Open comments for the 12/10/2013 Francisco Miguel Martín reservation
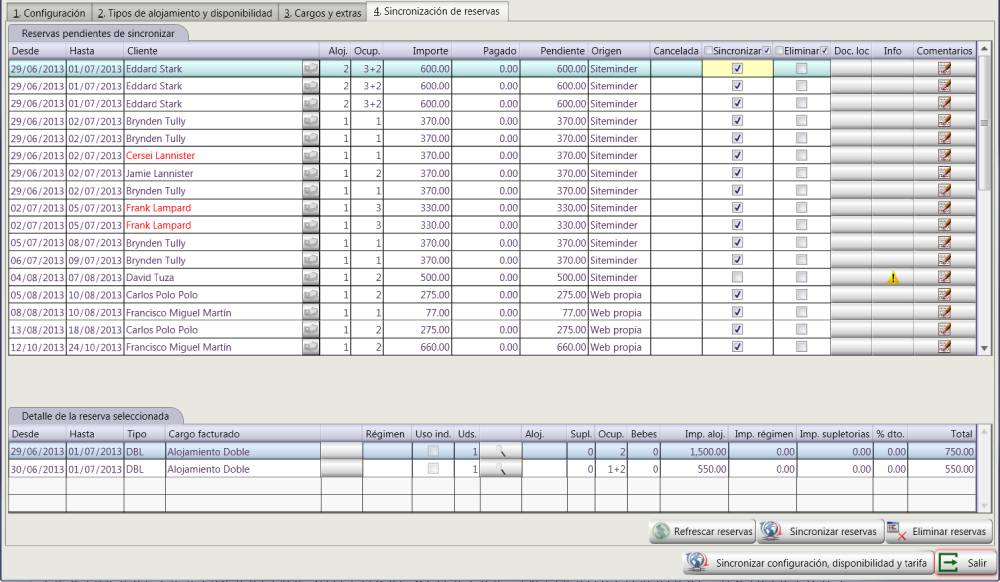Screen dimensions: 1000x582 942,347
